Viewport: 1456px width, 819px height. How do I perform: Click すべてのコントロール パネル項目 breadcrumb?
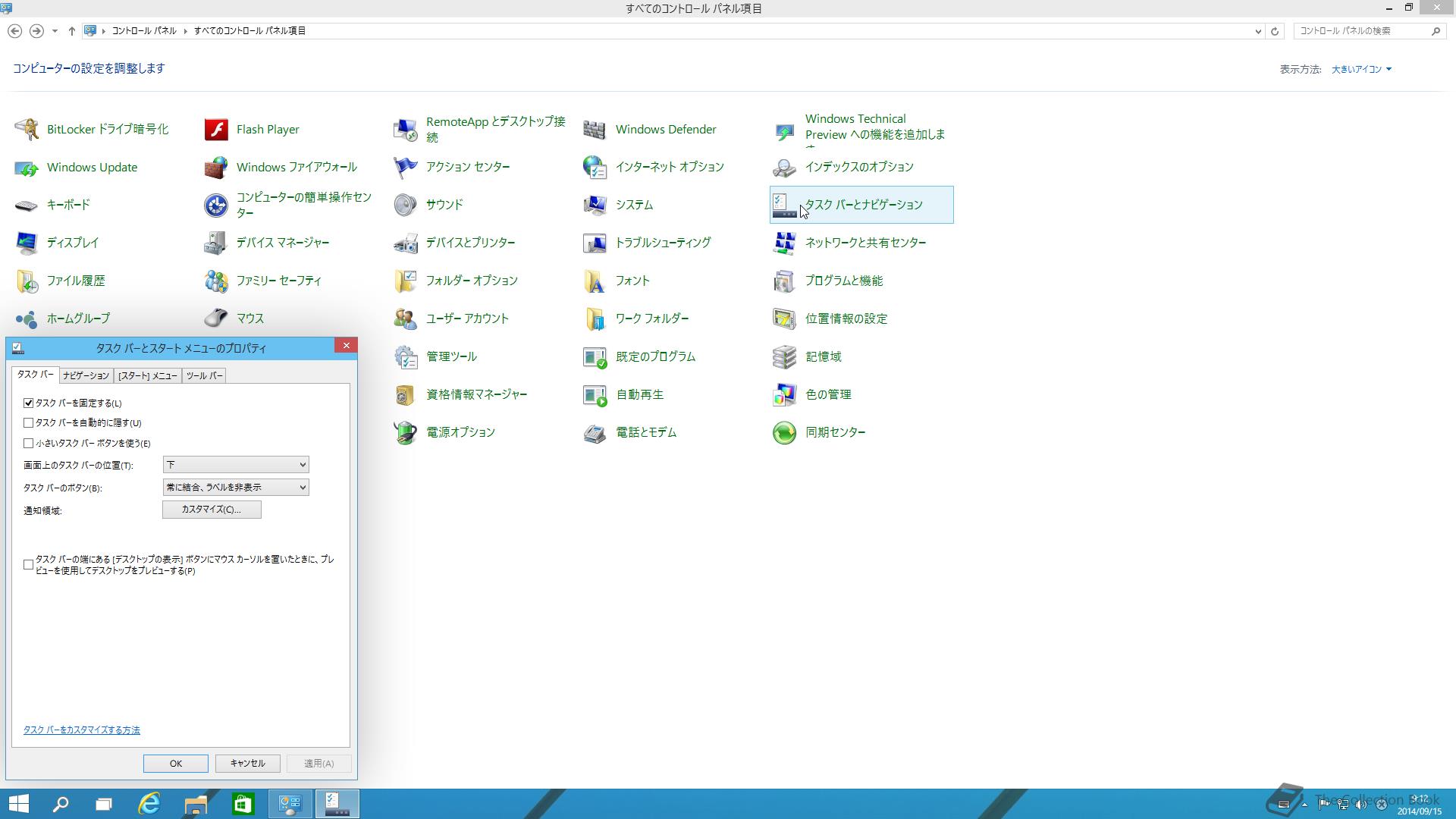pyautogui.click(x=250, y=31)
